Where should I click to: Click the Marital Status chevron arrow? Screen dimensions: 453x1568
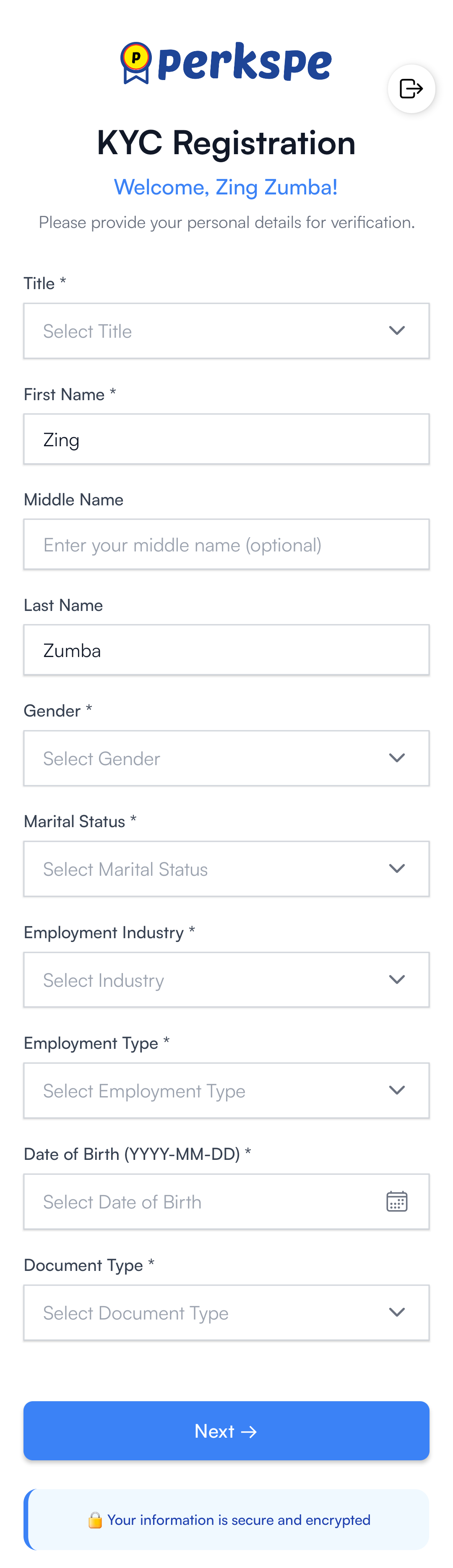tap(397, 869)
